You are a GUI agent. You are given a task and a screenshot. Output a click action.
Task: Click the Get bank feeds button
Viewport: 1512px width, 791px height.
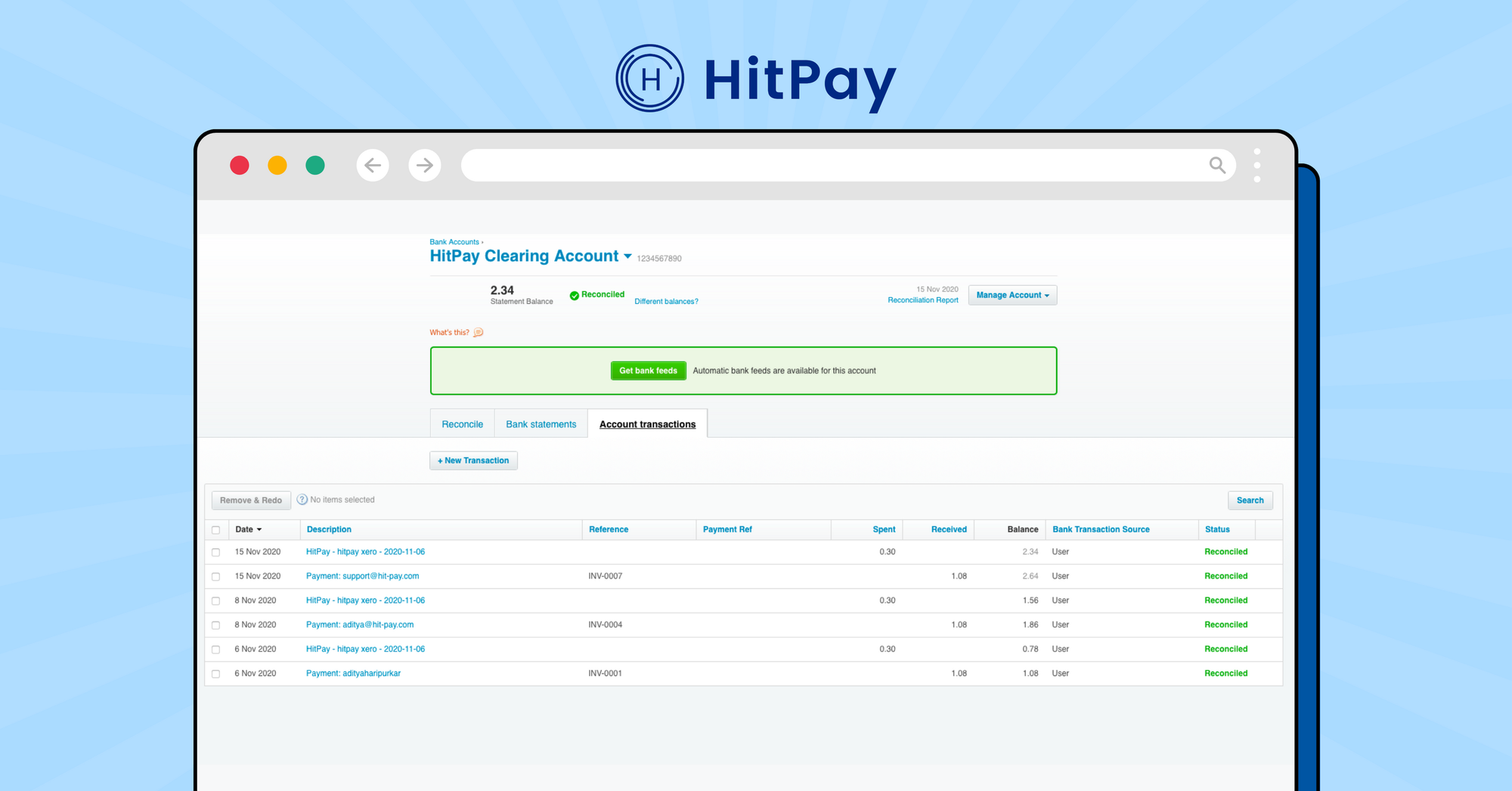648,371
